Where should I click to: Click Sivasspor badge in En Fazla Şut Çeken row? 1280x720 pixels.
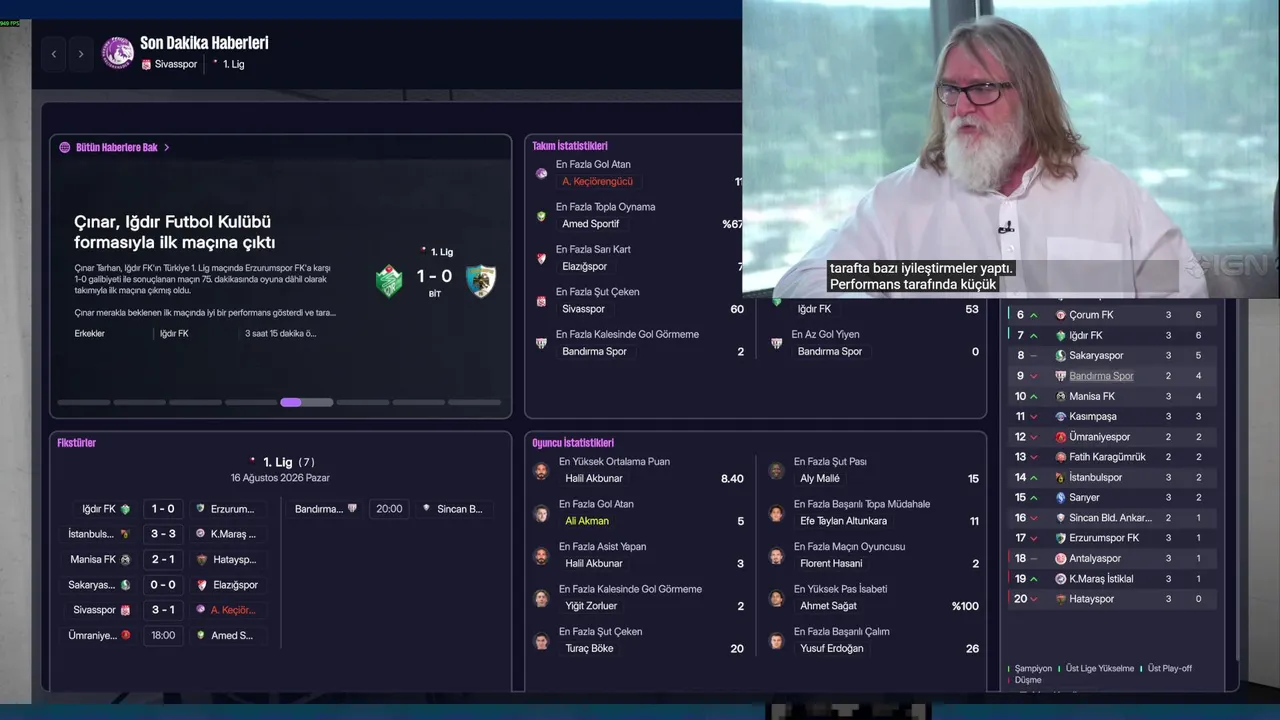point(541,301)
